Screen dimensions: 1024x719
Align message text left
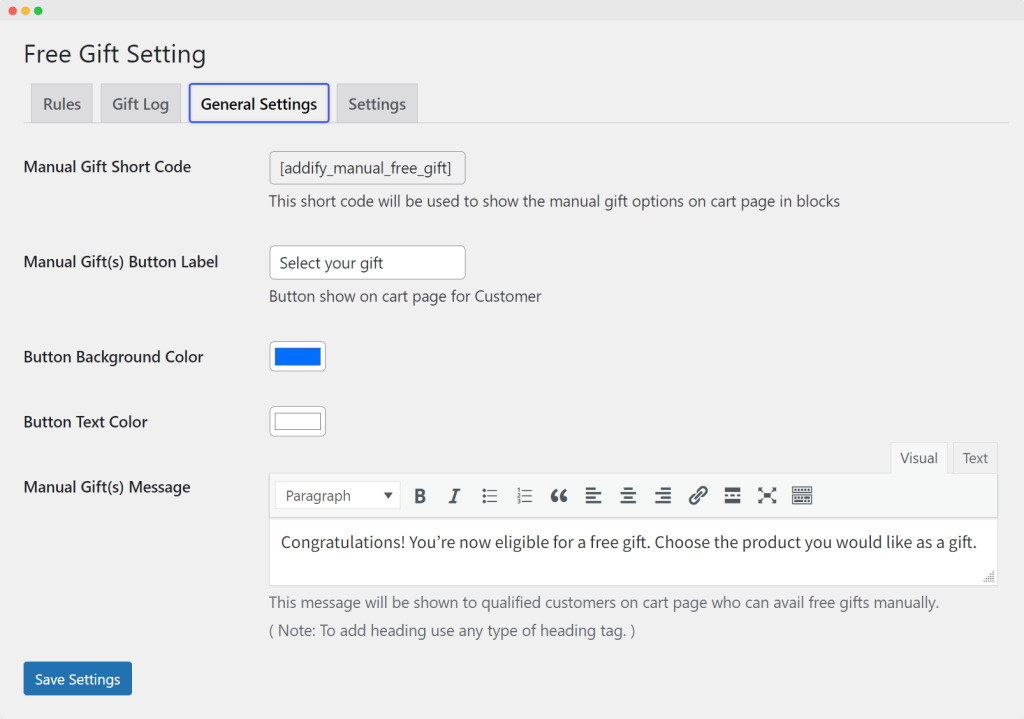click(593, 496)
